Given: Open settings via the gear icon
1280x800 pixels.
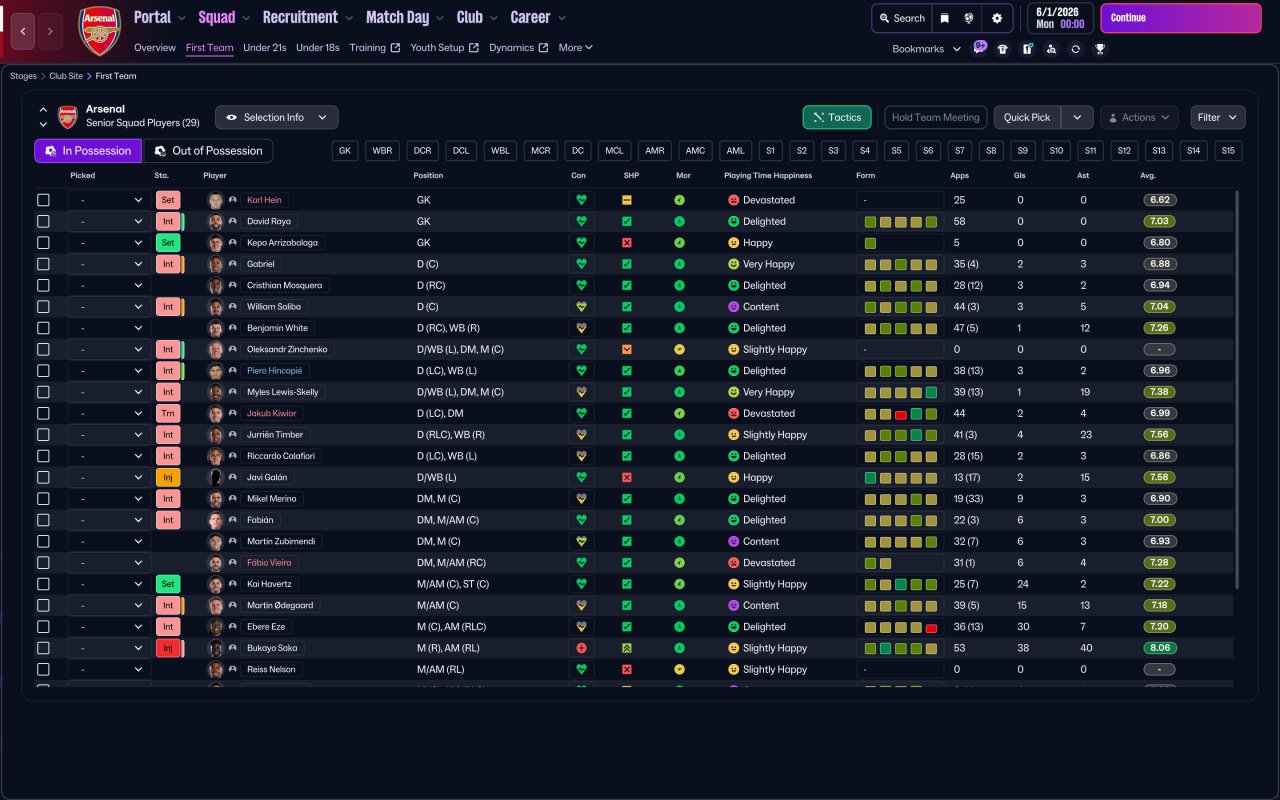Looking at the screenshot, I should tap(996, 18).
